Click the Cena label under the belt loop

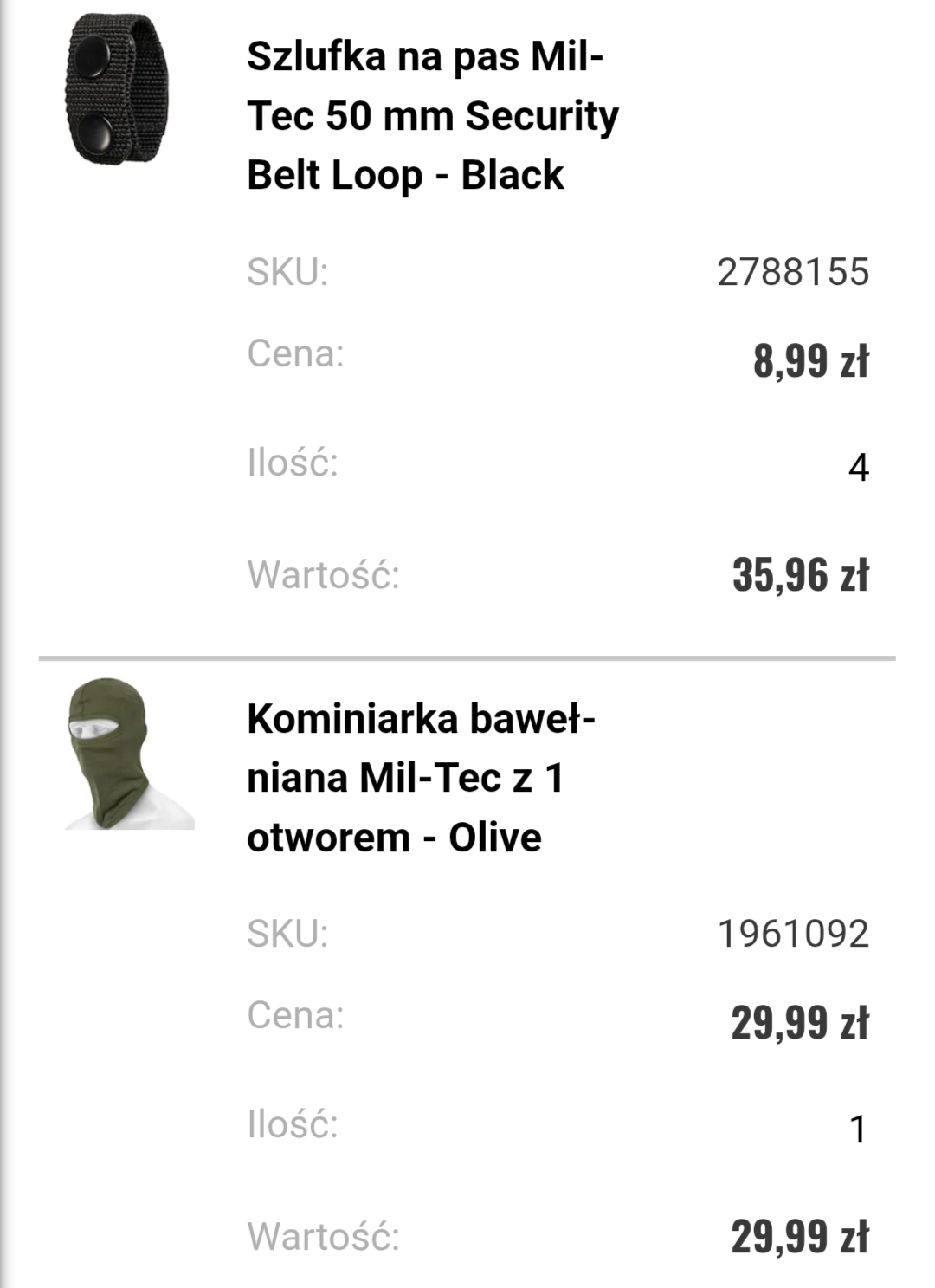(295, 353)
